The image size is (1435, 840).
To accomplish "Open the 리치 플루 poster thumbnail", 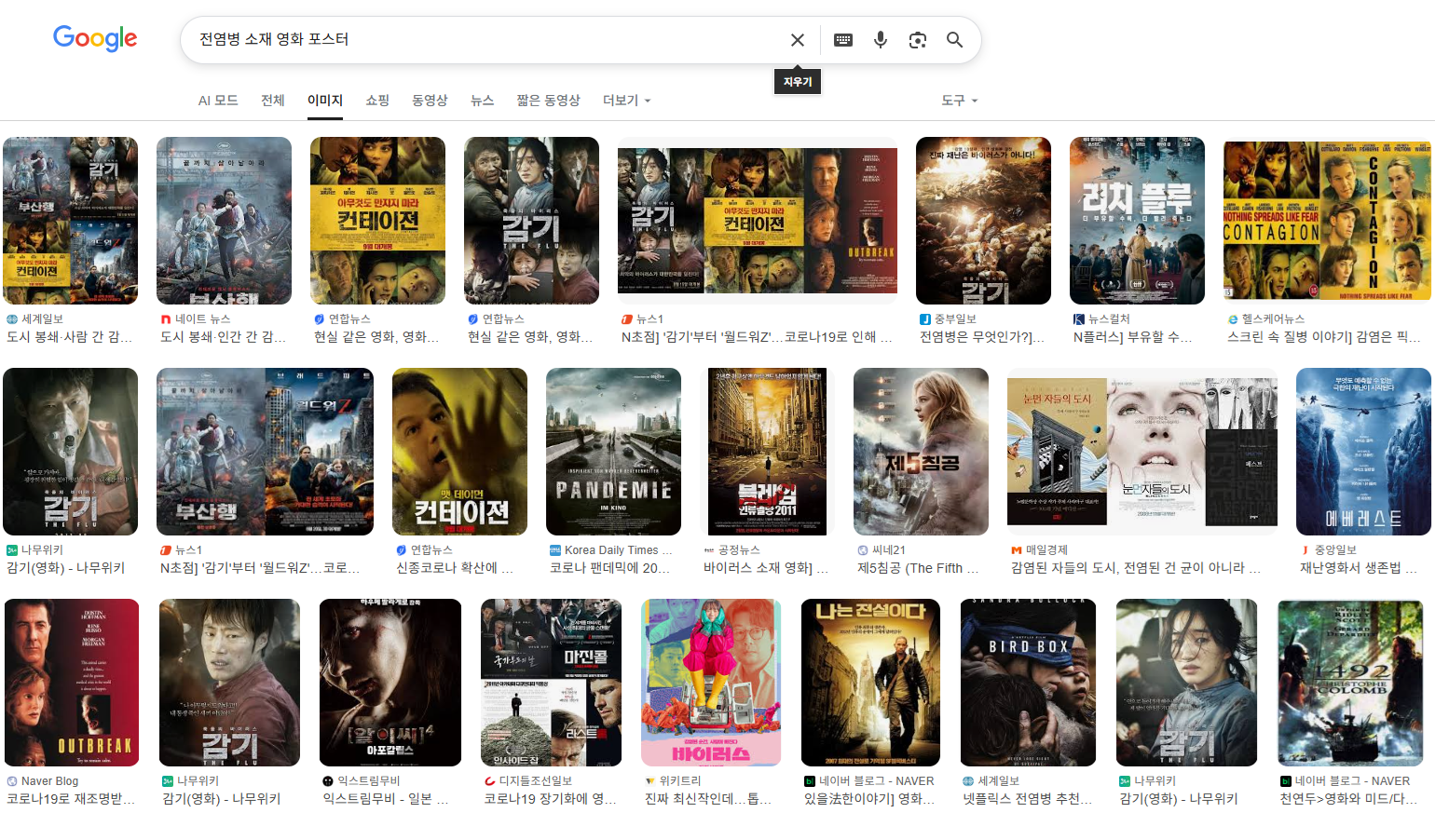I will 1137,221.
